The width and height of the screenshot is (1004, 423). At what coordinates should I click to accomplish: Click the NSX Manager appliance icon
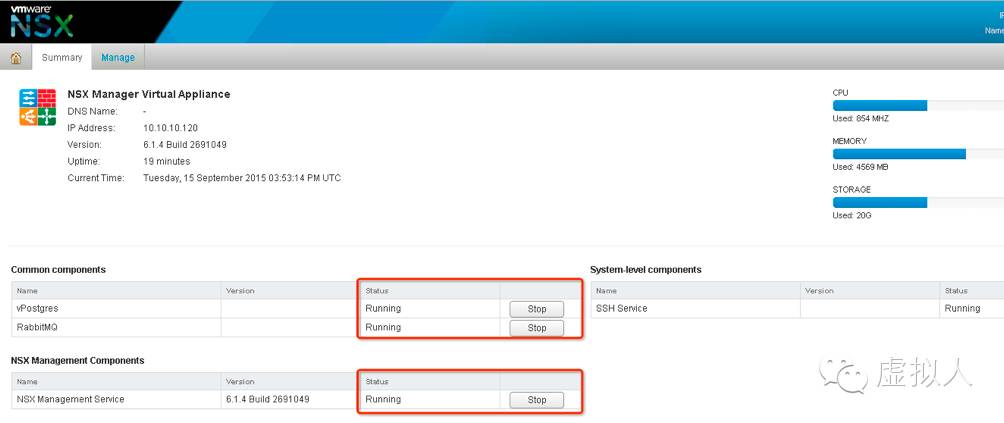click(x=37, y=108)
